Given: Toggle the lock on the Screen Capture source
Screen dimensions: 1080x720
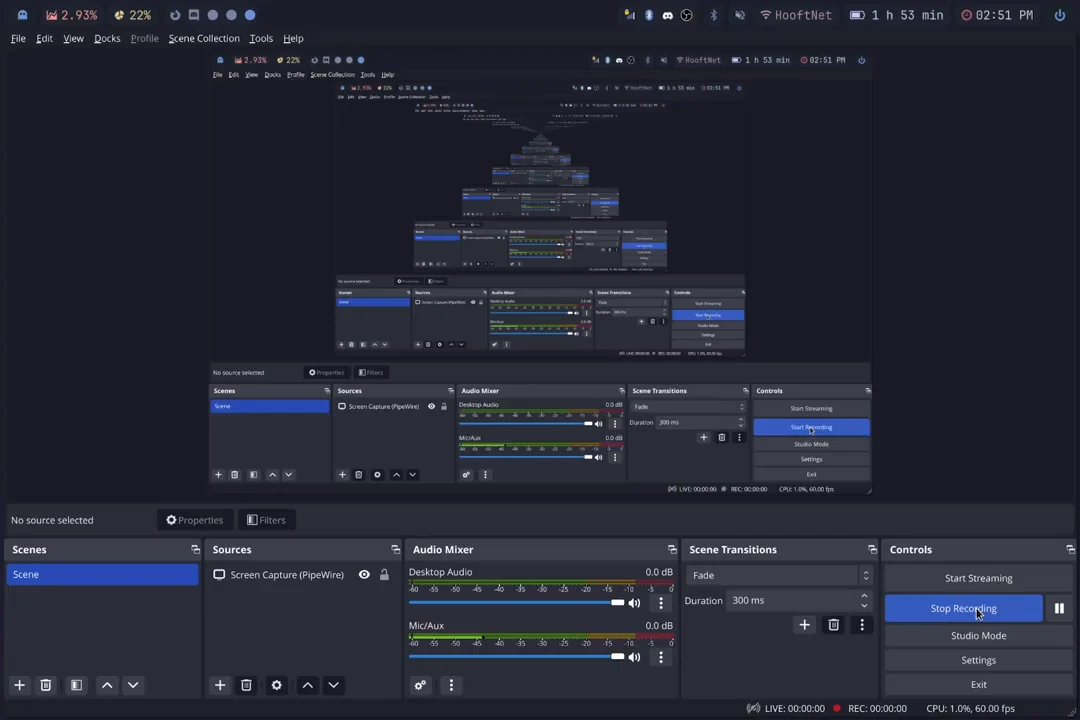Looking at the screenshot, I should [x=384, y=575].
